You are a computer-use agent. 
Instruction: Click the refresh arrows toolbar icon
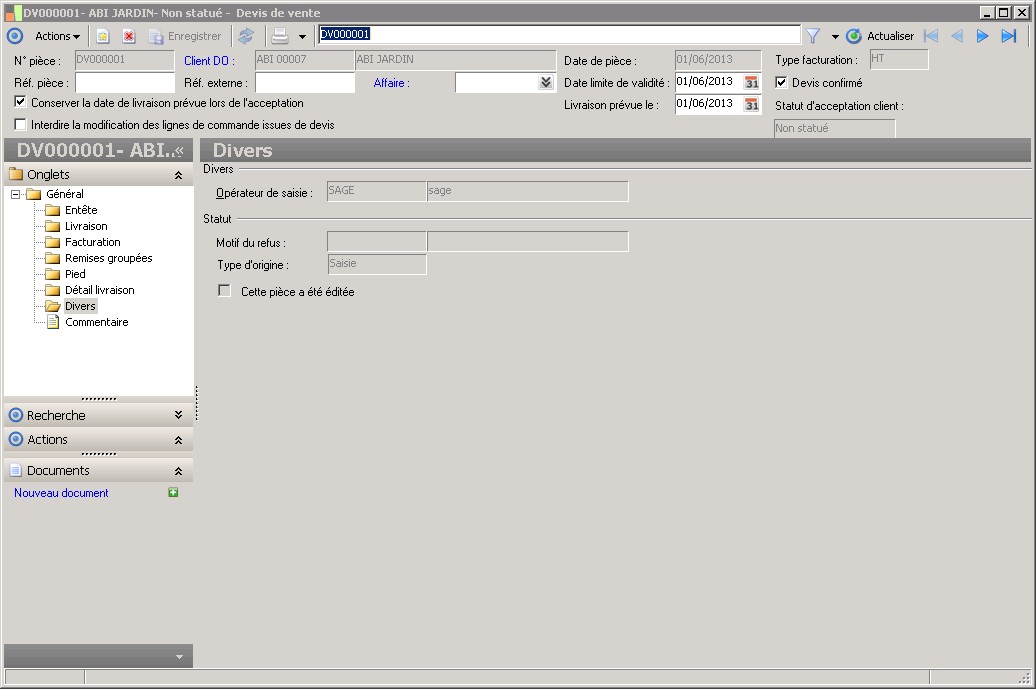246,36
